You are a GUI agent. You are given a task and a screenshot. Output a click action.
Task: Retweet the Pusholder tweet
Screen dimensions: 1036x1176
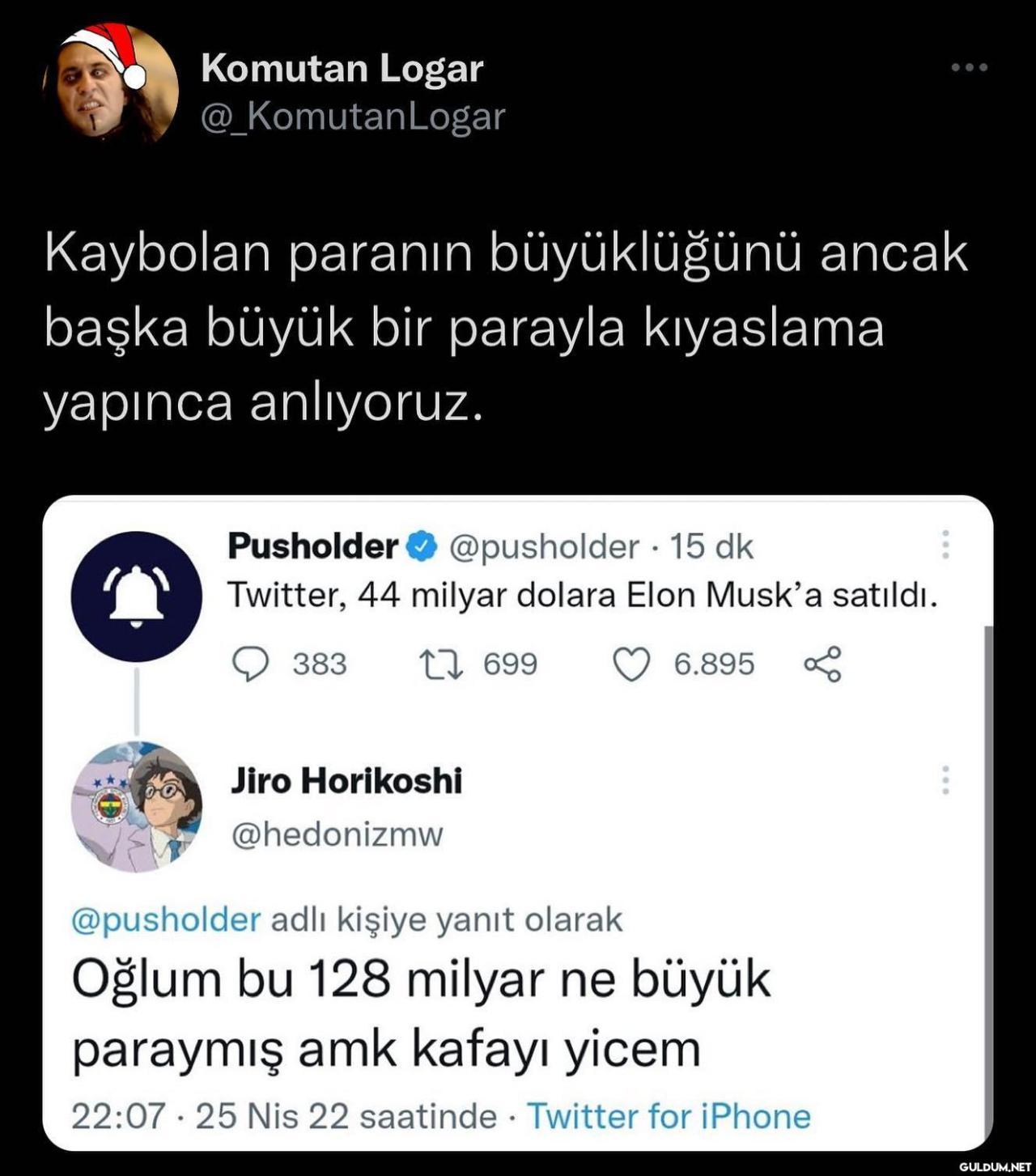click(x=441, y=664)
